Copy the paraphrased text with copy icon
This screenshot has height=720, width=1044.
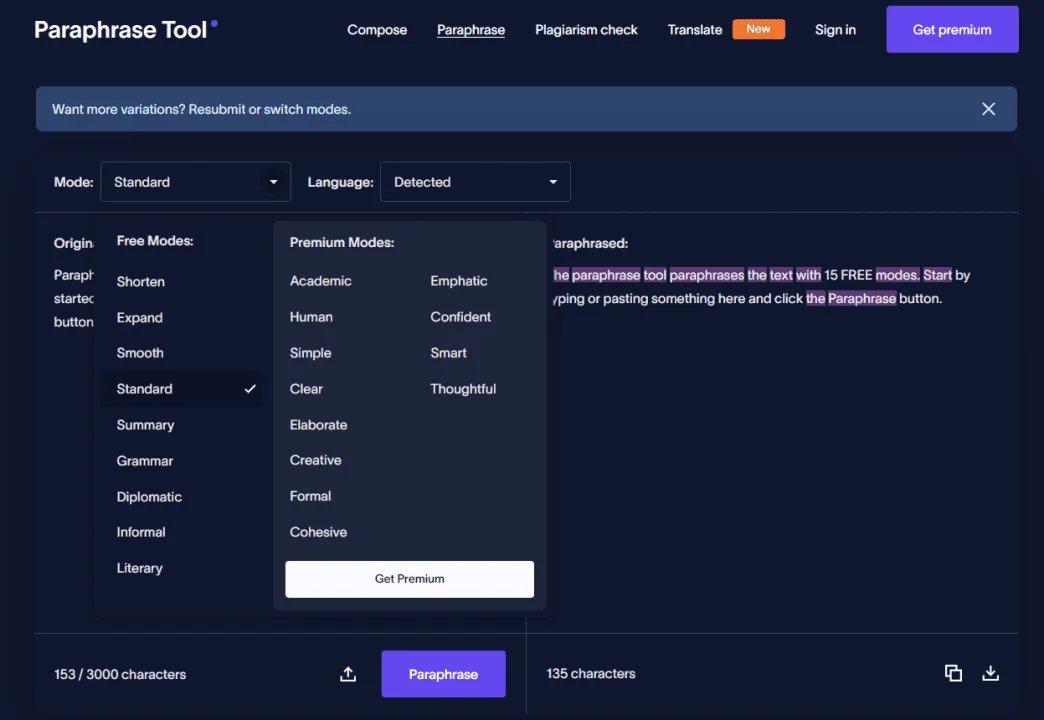(953, 673)
